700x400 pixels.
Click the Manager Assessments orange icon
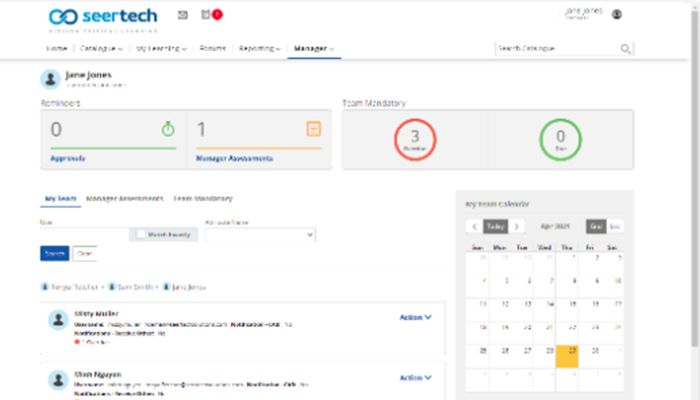point(313,129)
